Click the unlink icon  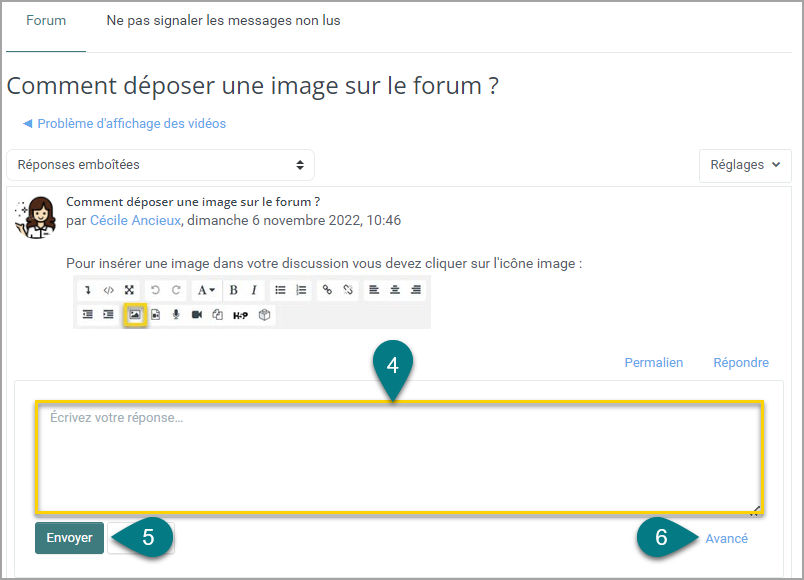(348, 290)
